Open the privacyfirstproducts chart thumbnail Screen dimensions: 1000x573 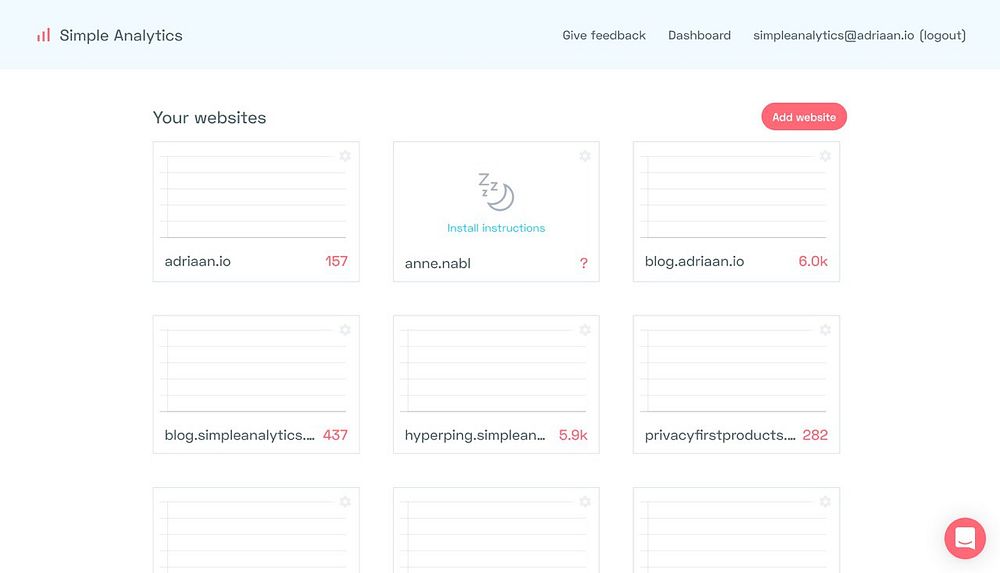click(733, 370)
